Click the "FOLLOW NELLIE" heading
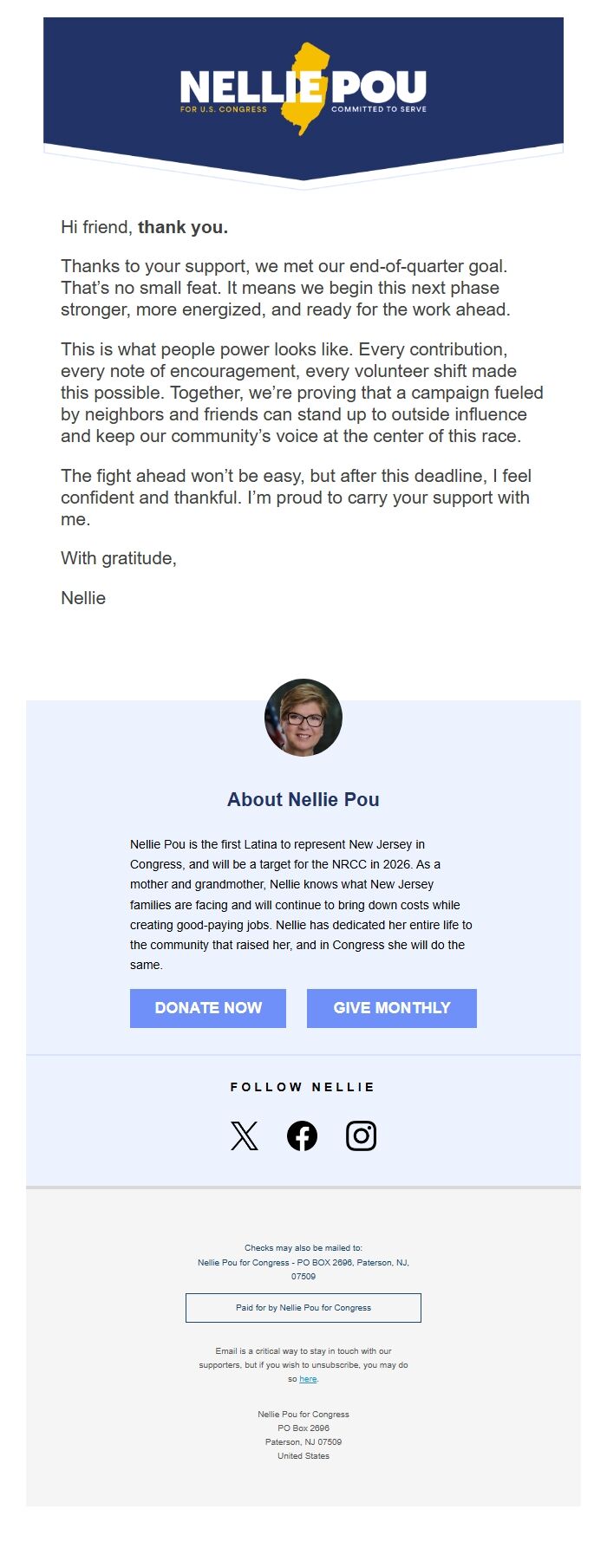 coord(303,1087)
